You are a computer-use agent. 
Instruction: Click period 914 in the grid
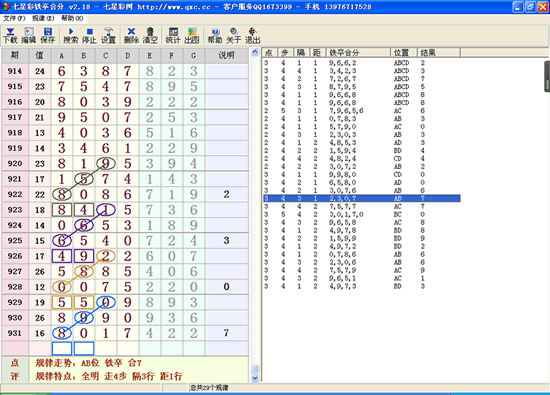pos(15,71)
